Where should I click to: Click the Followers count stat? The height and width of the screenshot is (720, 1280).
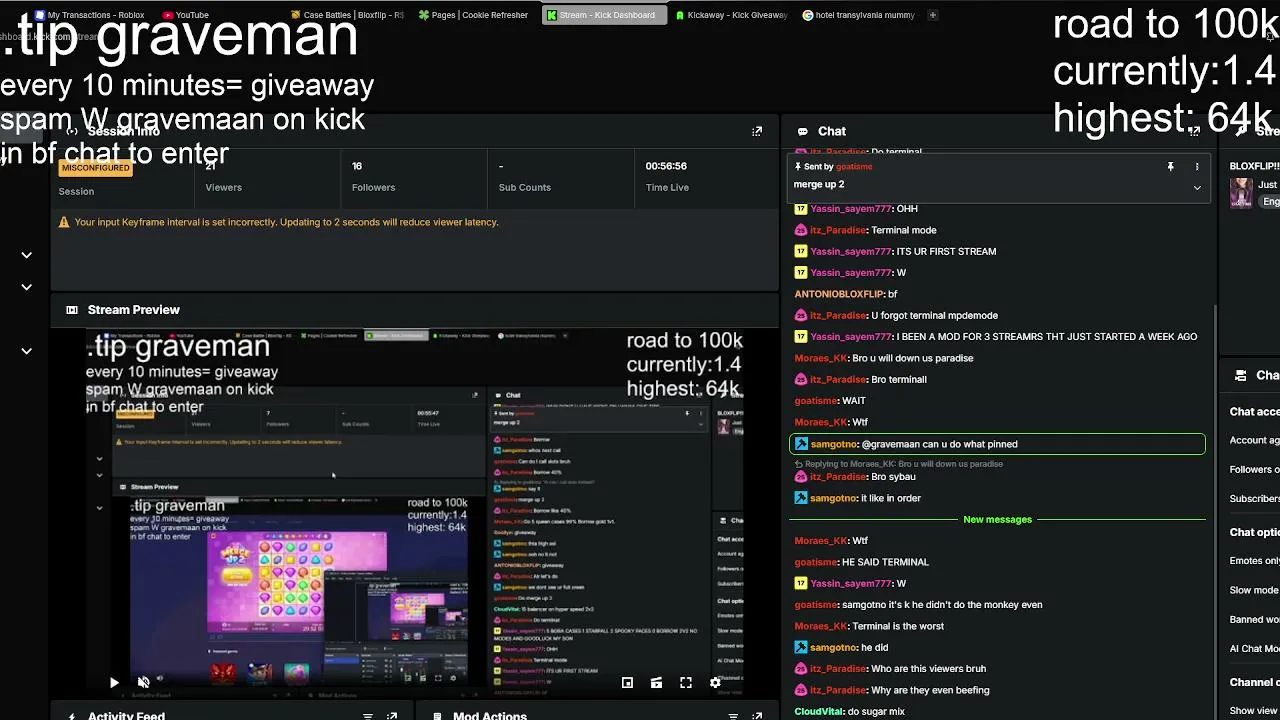click(373, 176)
